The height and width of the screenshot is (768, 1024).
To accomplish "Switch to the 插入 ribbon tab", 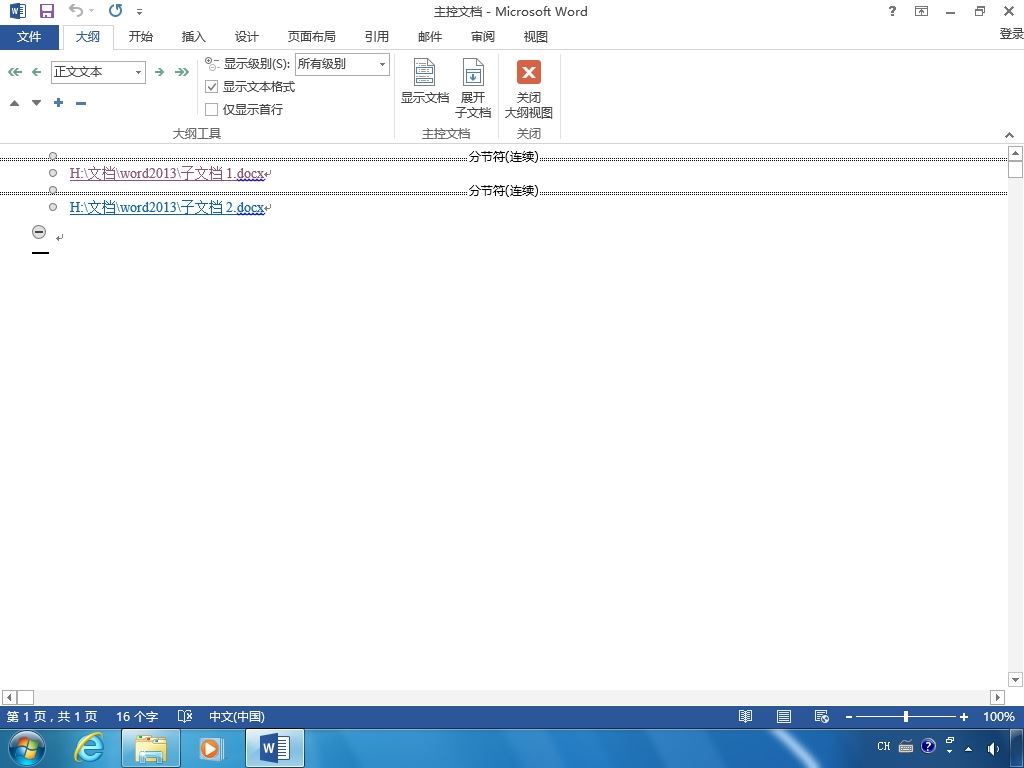I will [193, 37].
